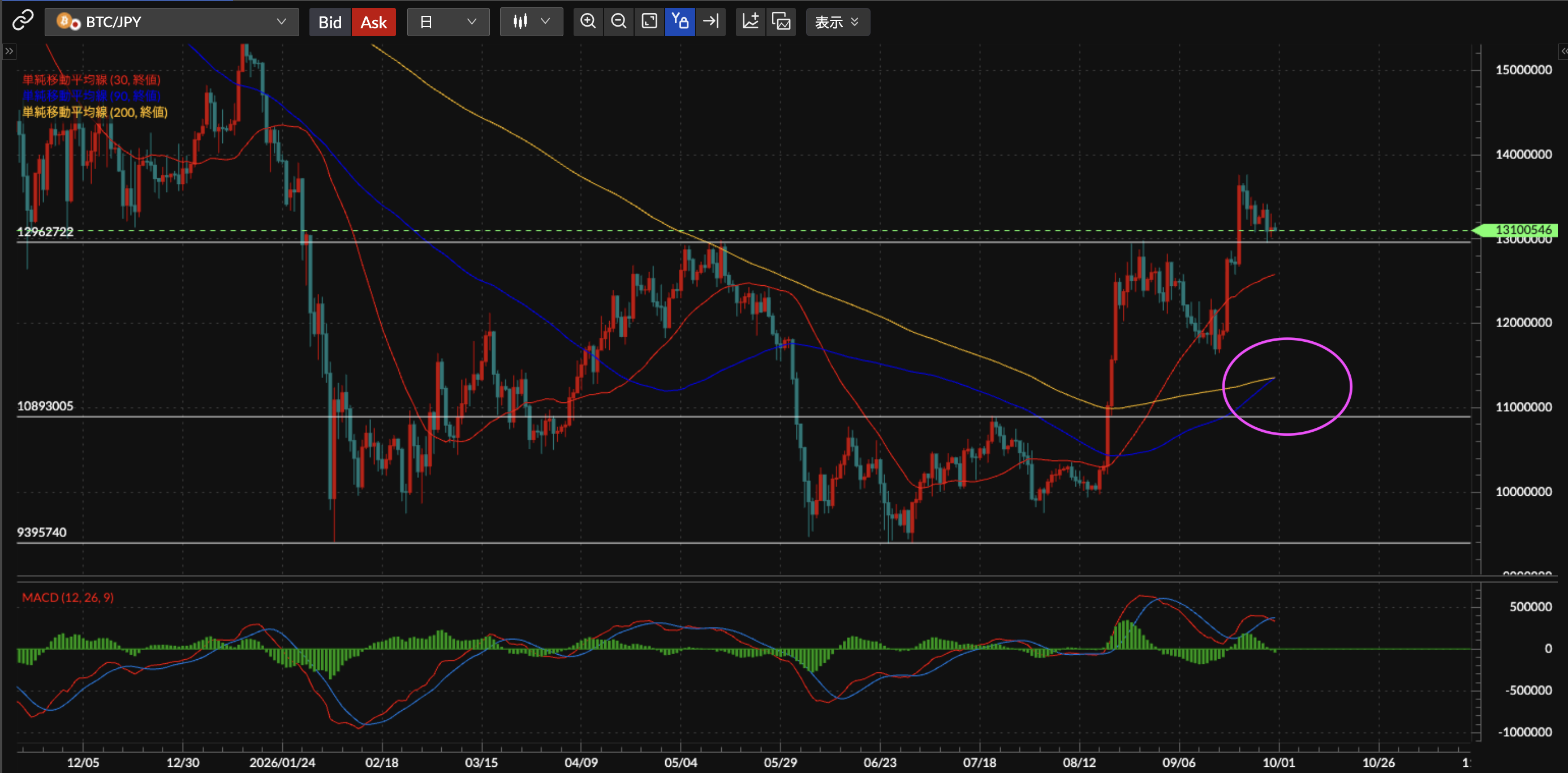Screen dimensions: 1568x773
Task: Zoom in on the chart
Action: click(x=588, y=22)
